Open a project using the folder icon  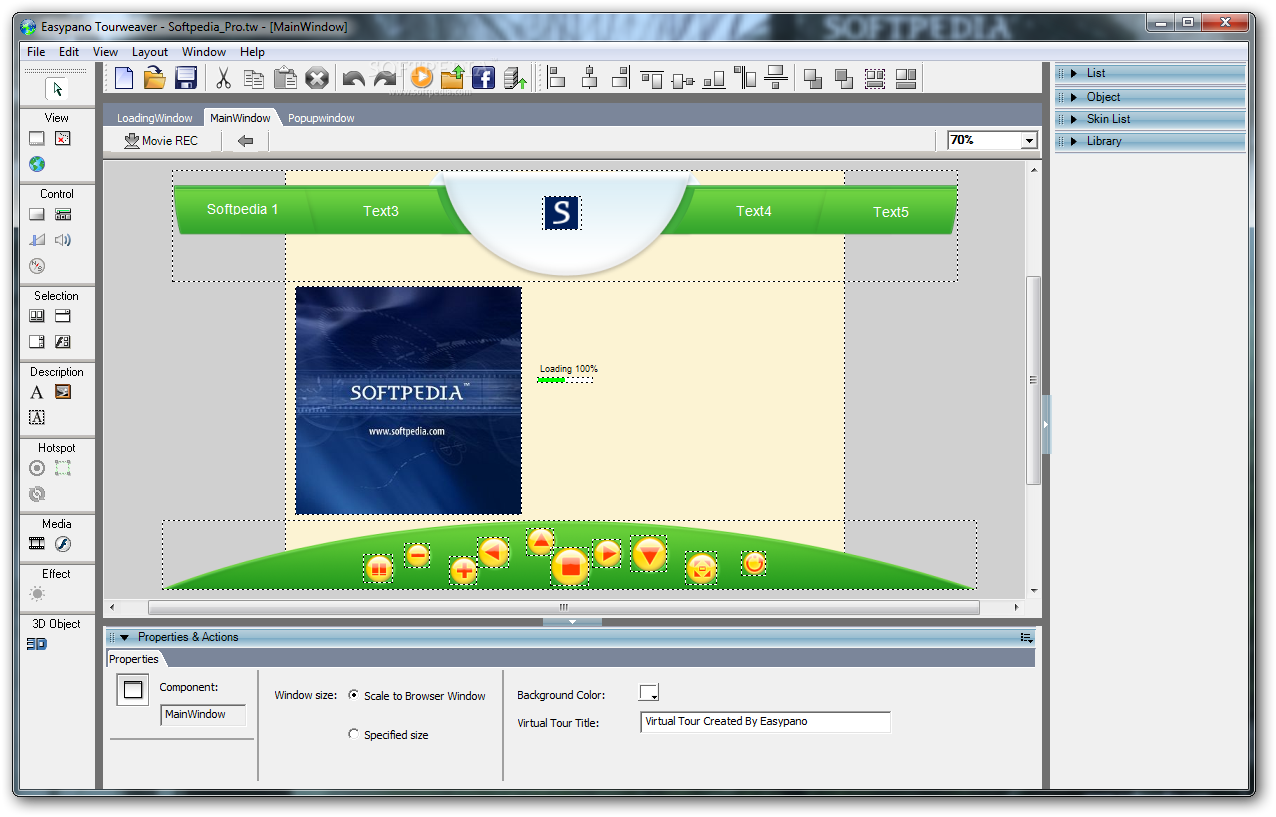pyautogui.click(x=154, y=78)
